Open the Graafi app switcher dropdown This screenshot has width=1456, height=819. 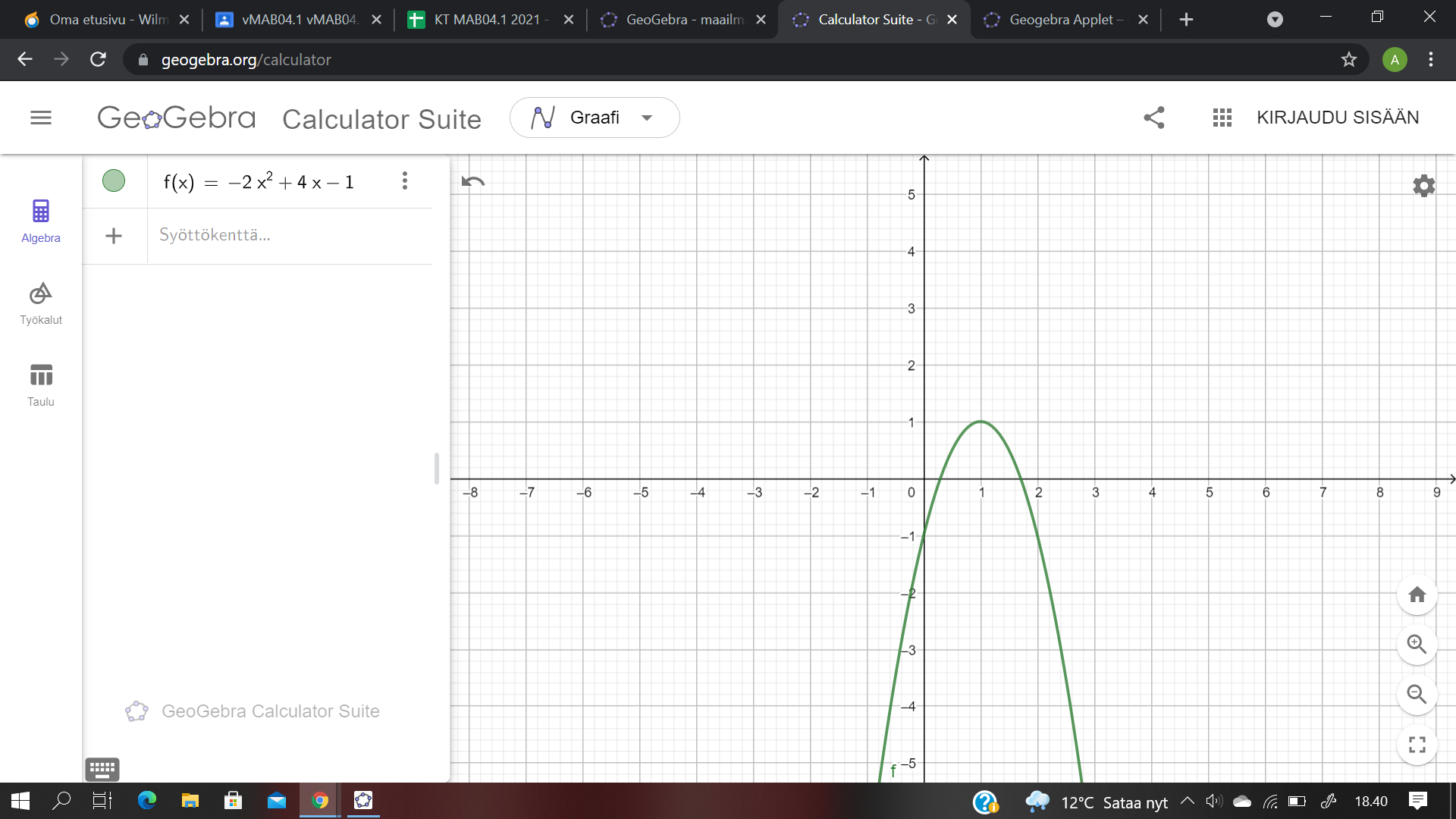[595, 118]
